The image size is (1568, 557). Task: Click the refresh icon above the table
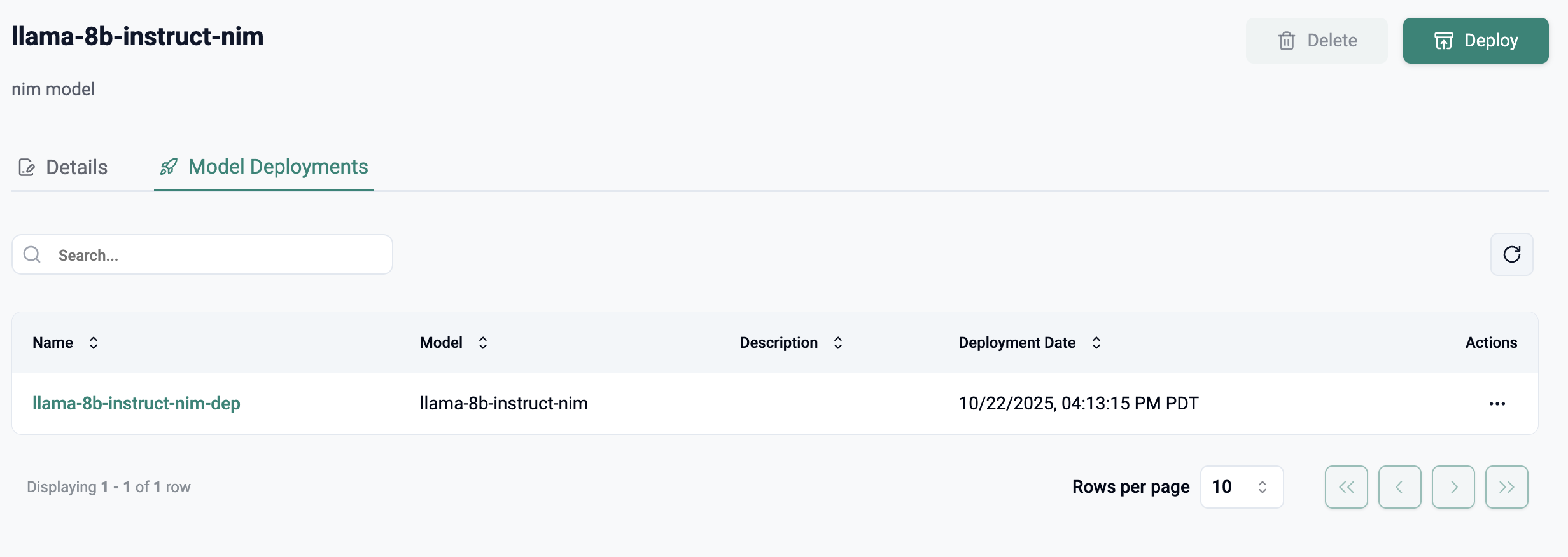(1511, 254)
